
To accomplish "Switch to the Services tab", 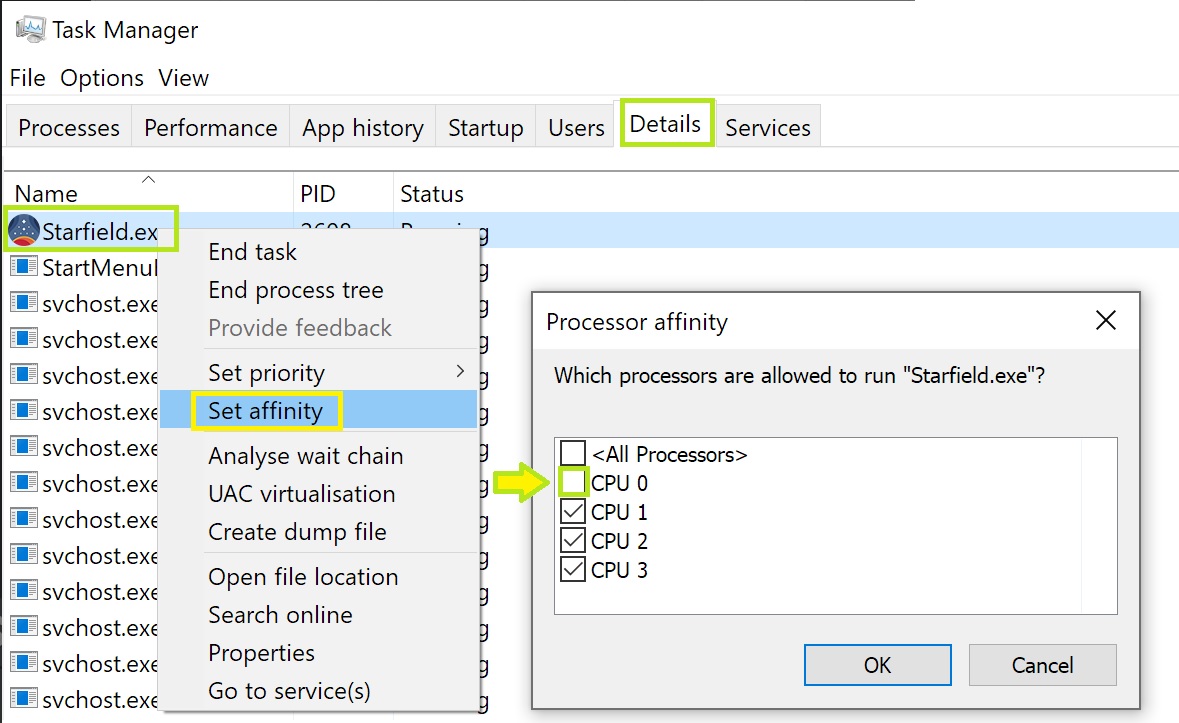I will (768, 127).
